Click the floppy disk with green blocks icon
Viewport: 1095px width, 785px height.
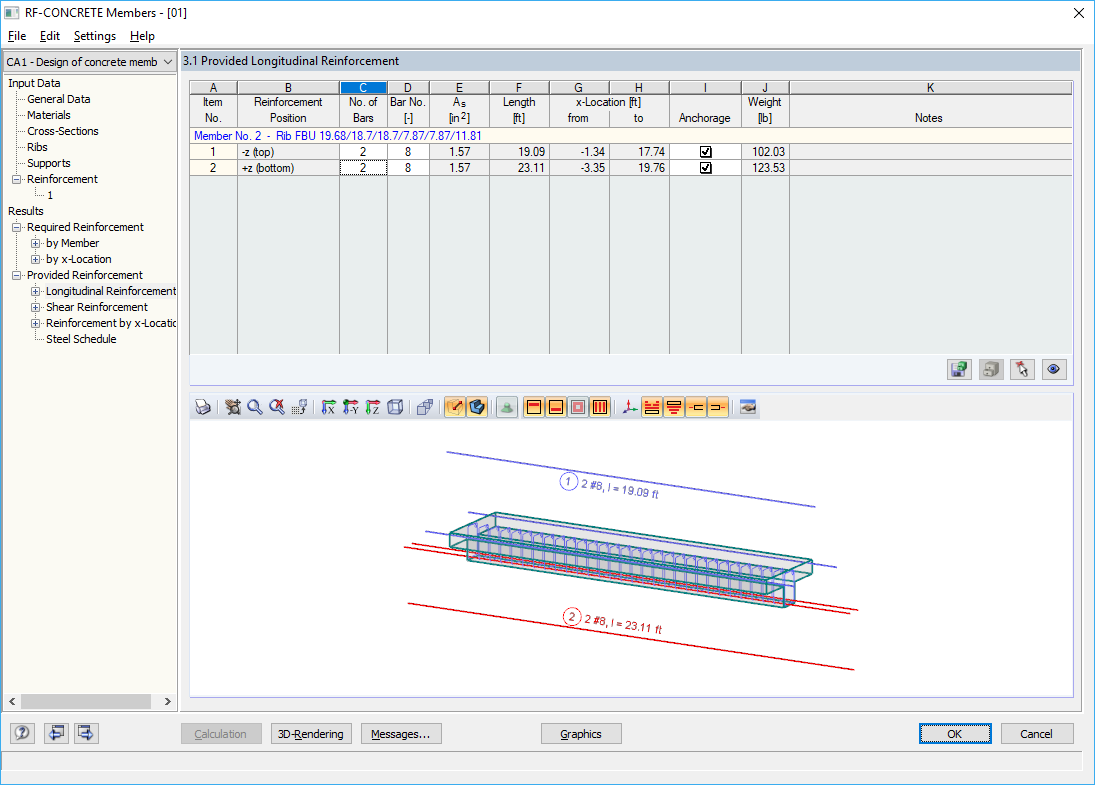[x=960, y=369]
